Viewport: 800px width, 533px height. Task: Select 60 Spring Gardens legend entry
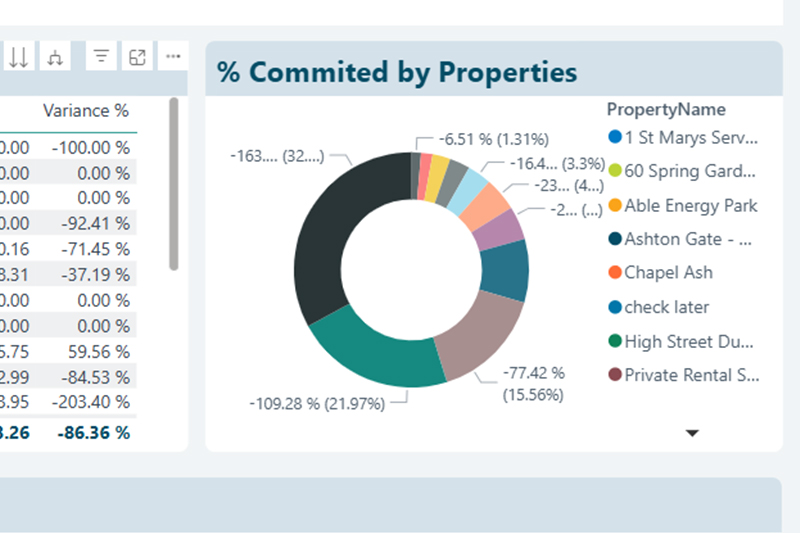click(x=690, y=171)
